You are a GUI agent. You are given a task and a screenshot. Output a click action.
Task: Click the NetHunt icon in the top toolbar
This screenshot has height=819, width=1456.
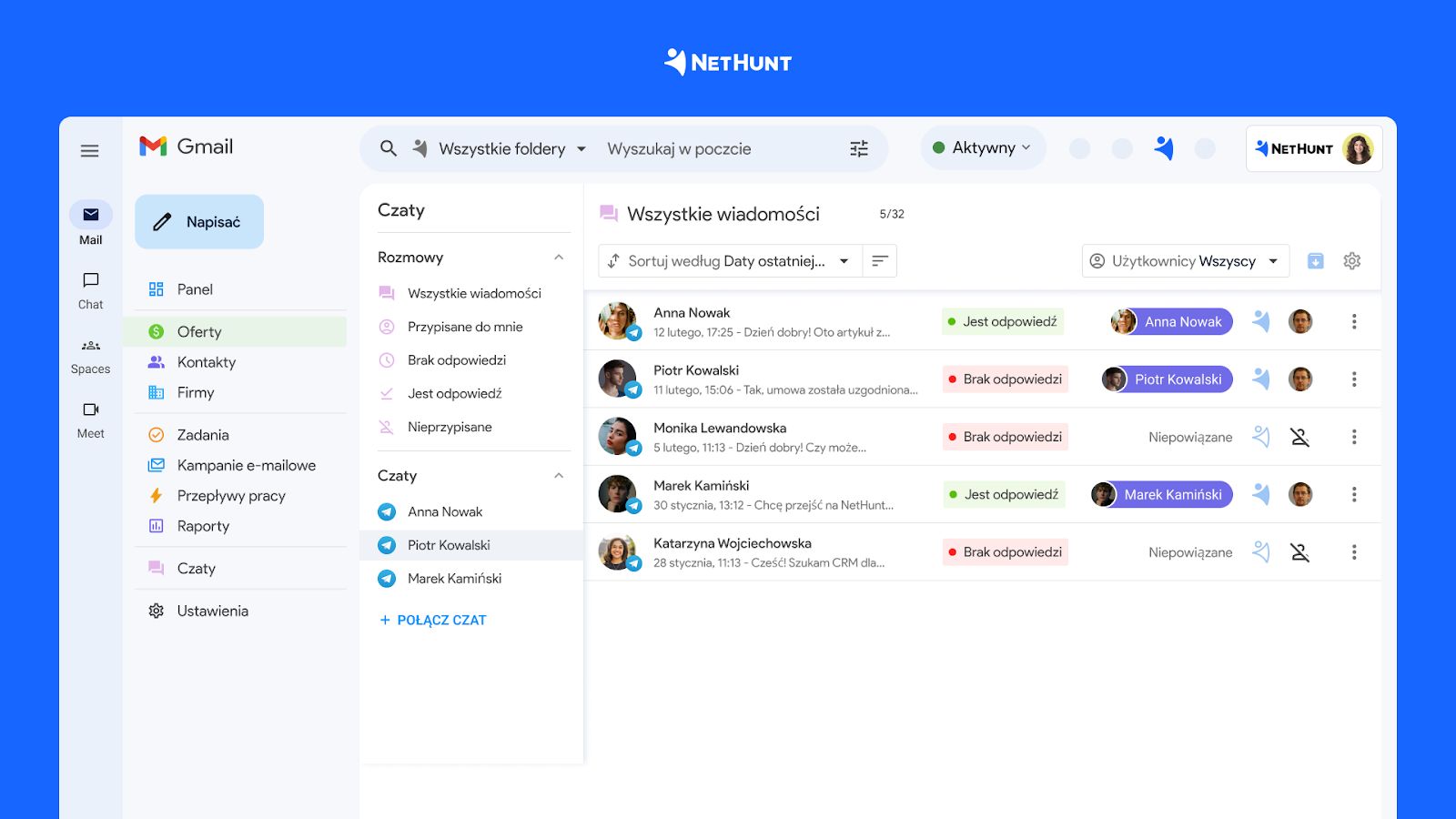pyautogui.click(x=1164, y=148)
